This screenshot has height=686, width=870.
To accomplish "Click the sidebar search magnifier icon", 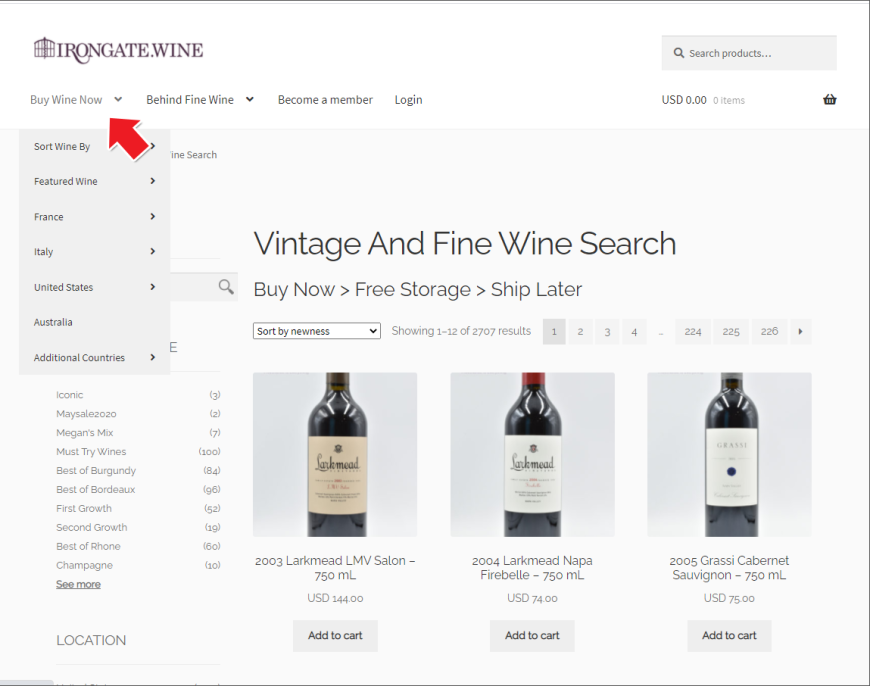I will pos(226,287).
